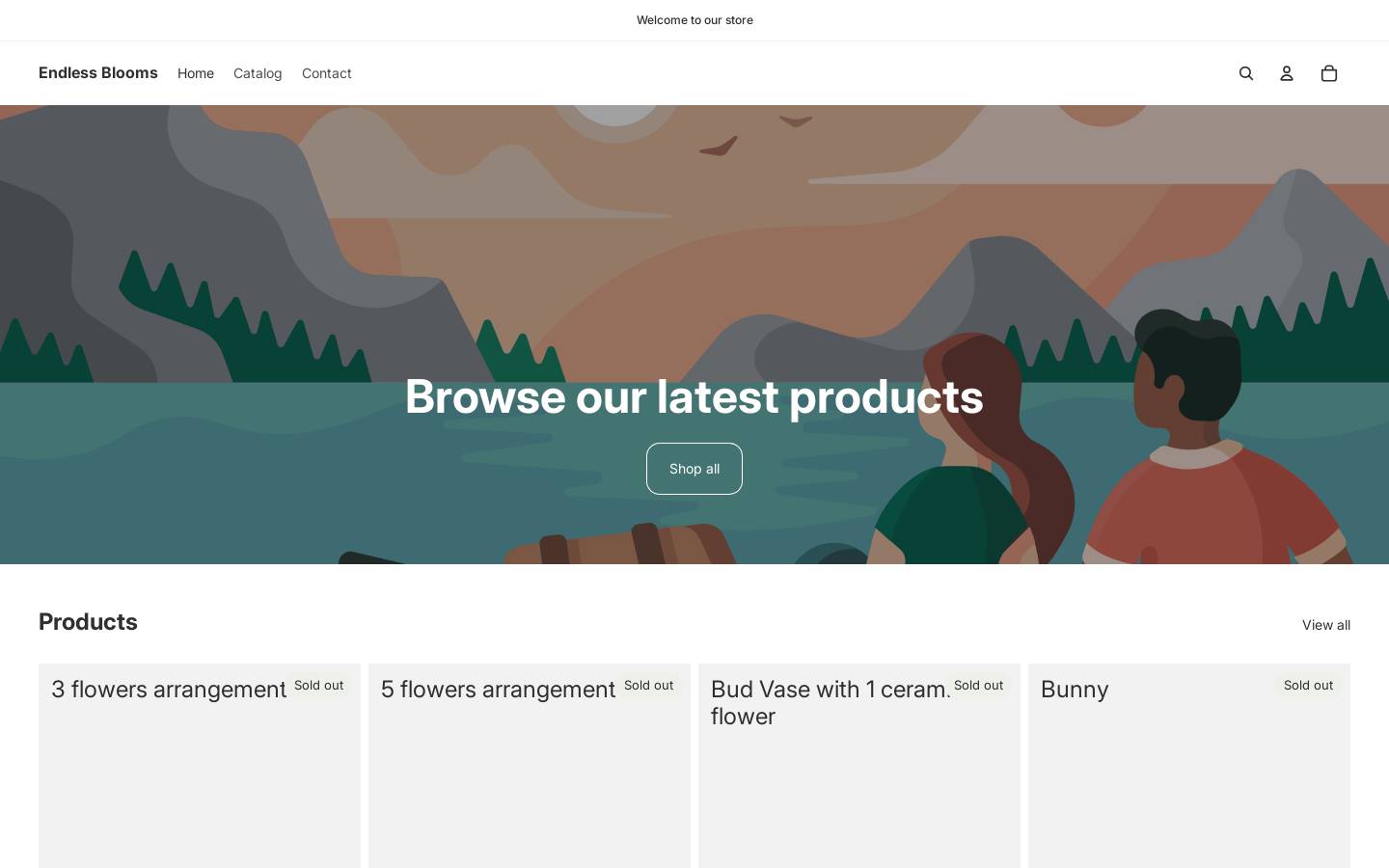
Task: Open the Catalog menu item
Action: 258,73
